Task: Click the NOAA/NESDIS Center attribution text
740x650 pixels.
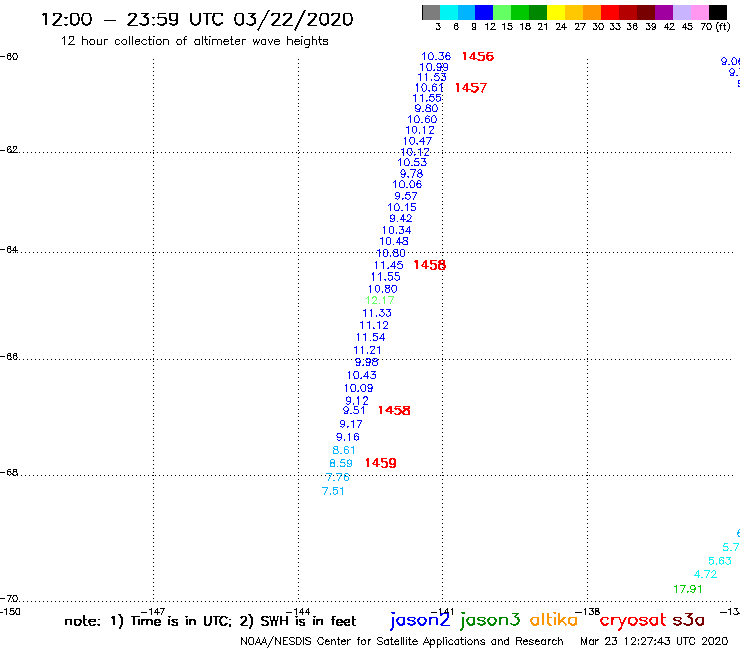Action: click(402, 641)
